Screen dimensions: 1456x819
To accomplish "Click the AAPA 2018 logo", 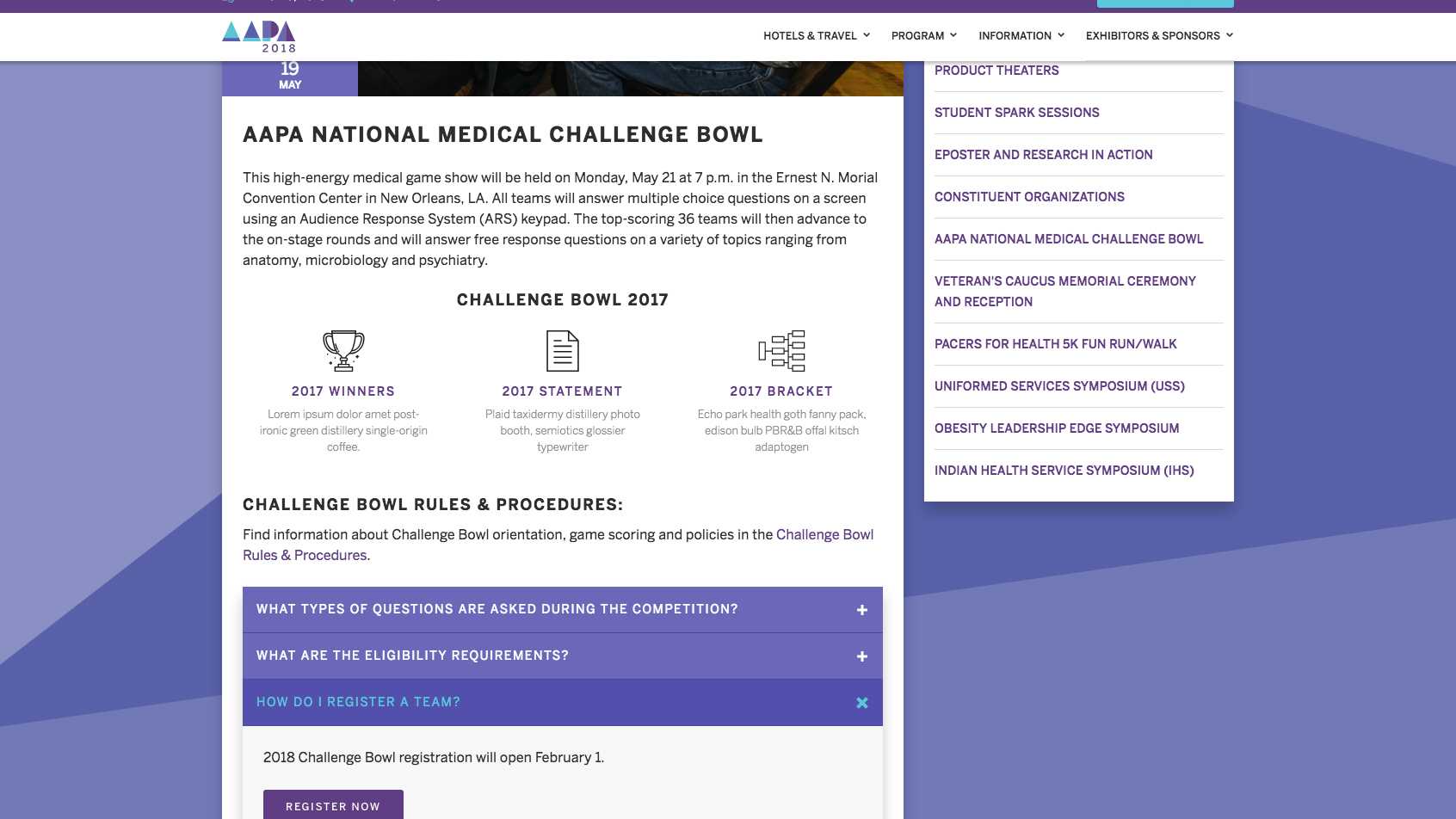I will coord(259,37).
